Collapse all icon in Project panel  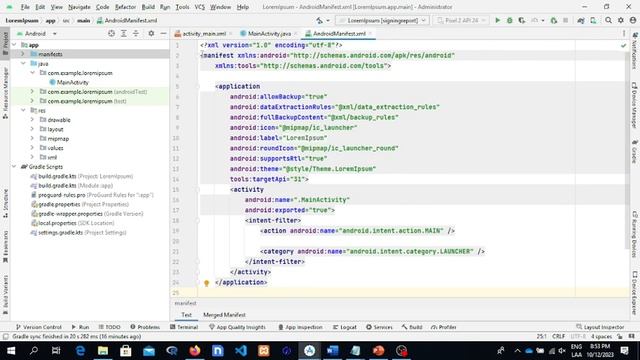[136, 33]
